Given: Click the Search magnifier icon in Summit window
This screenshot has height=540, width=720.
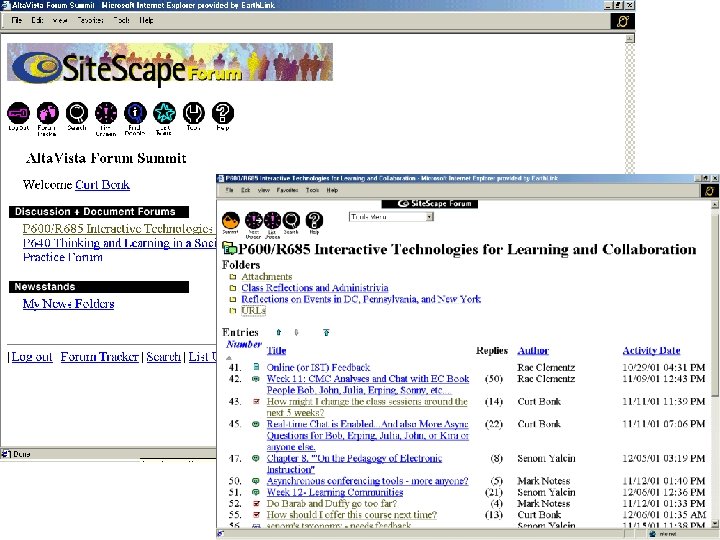Looking at the screenshot, I should (77, 113).
